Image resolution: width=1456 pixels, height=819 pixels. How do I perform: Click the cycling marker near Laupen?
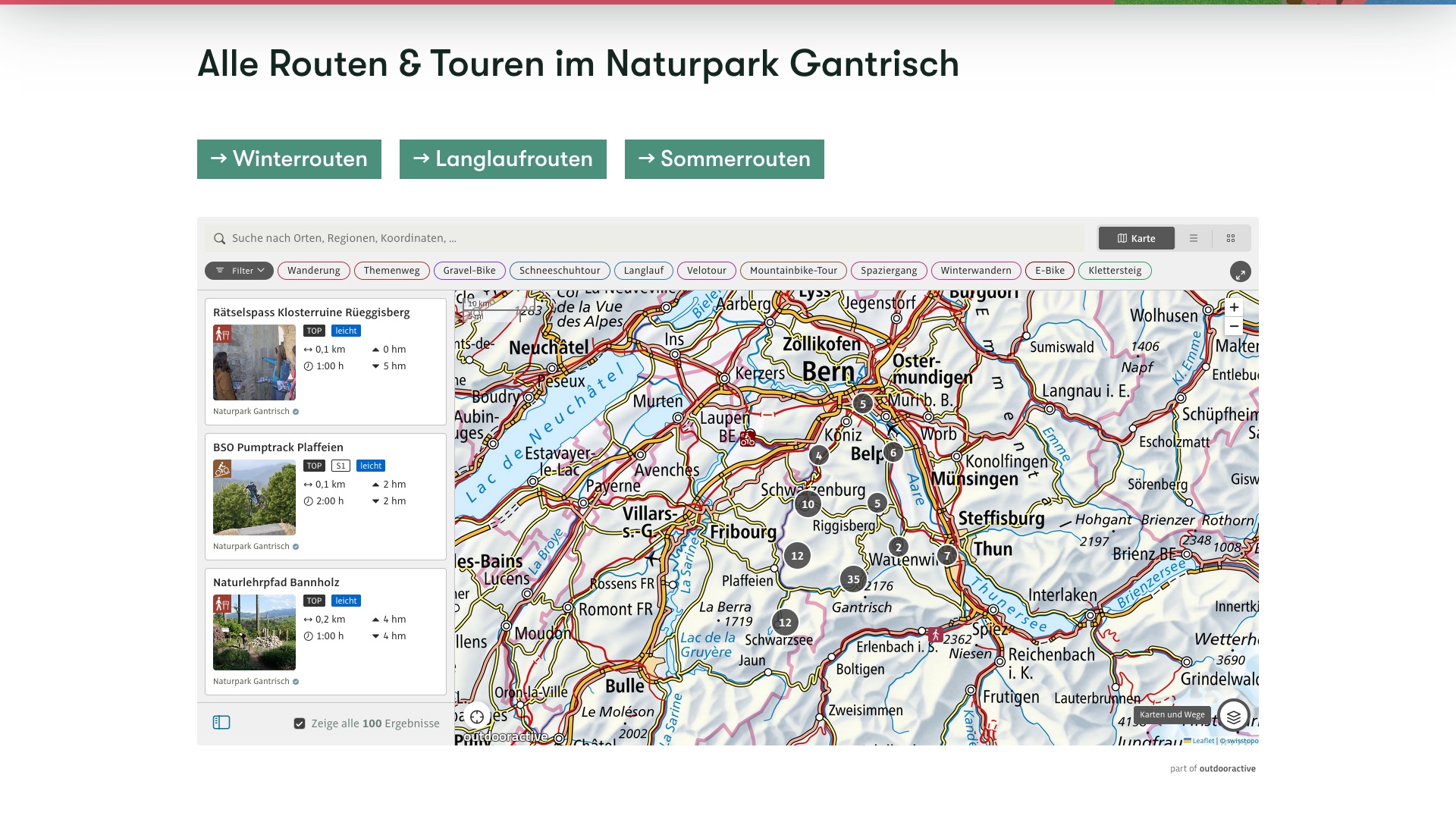coord(748,438)
